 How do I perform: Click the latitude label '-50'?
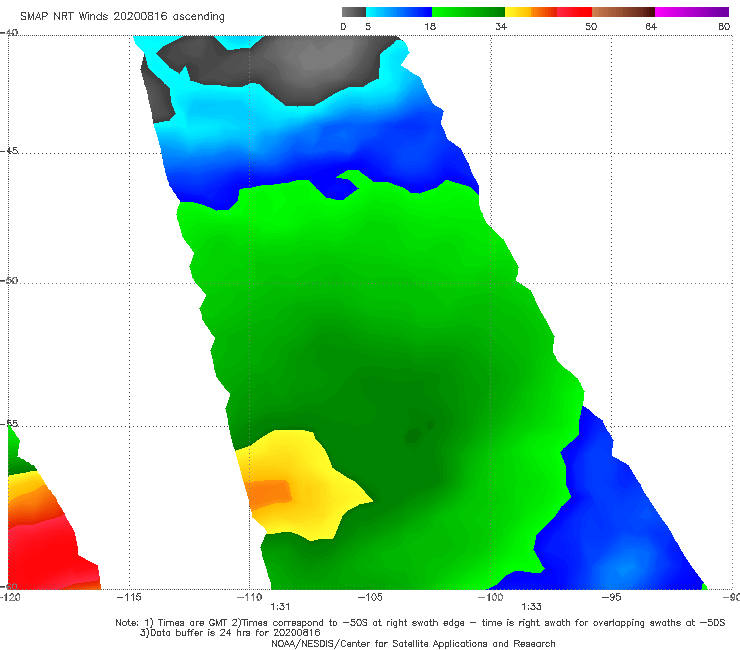[x=9, y=280]
